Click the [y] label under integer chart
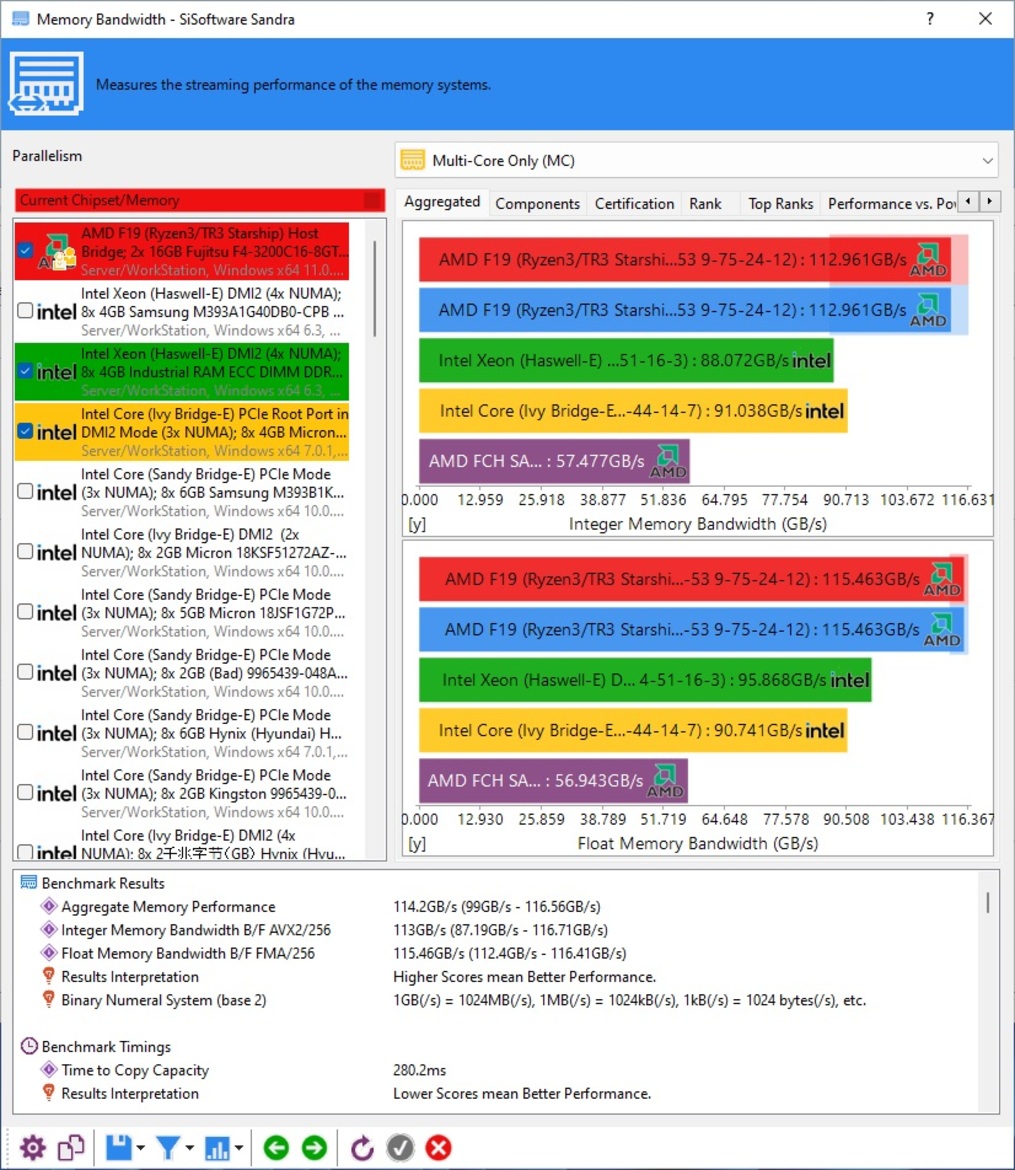This screenshot has height=1170, width=1015. pos(417,524)
